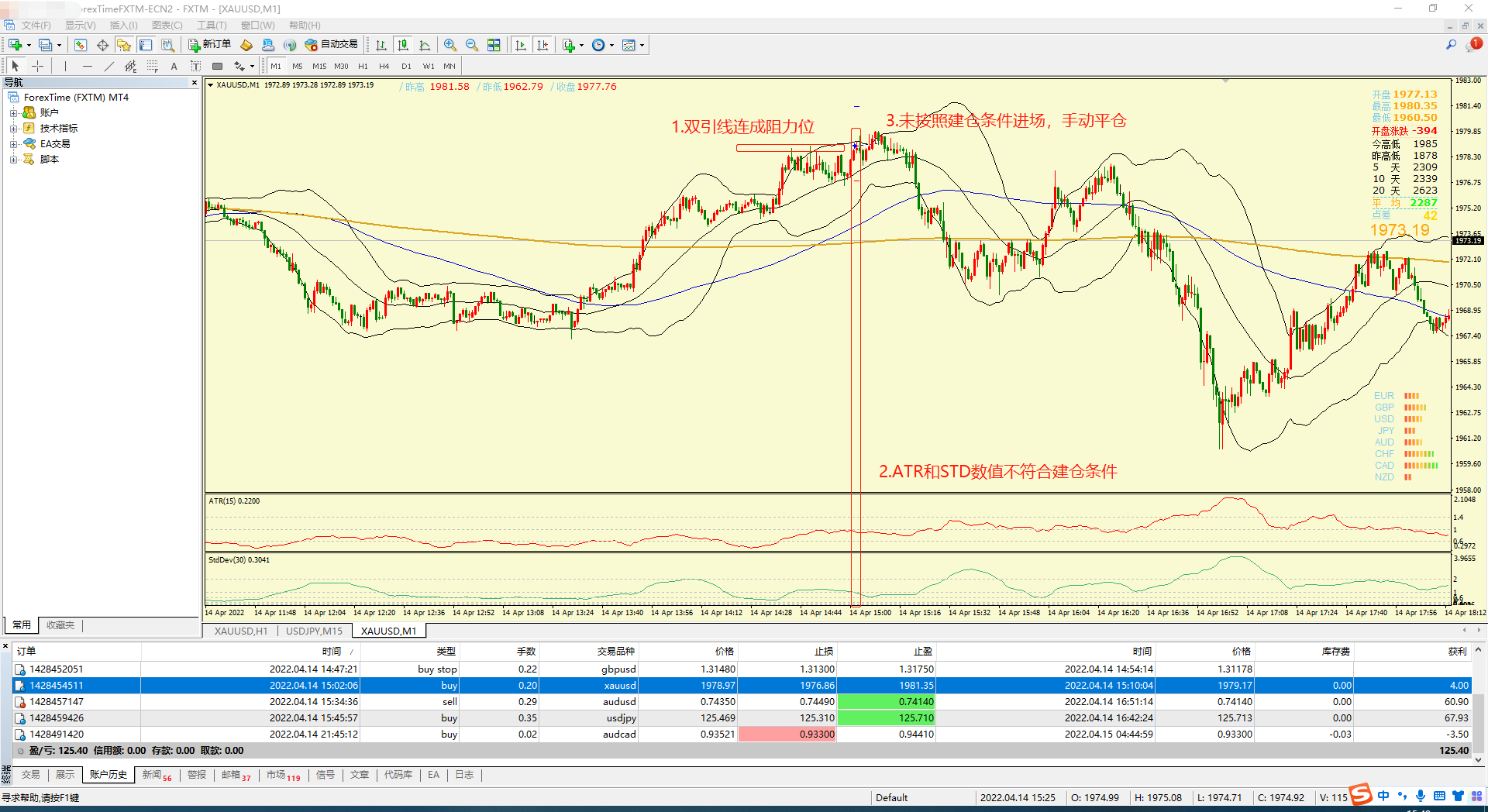Toggle the Navigator panel star-folder icon

[124, 45]
